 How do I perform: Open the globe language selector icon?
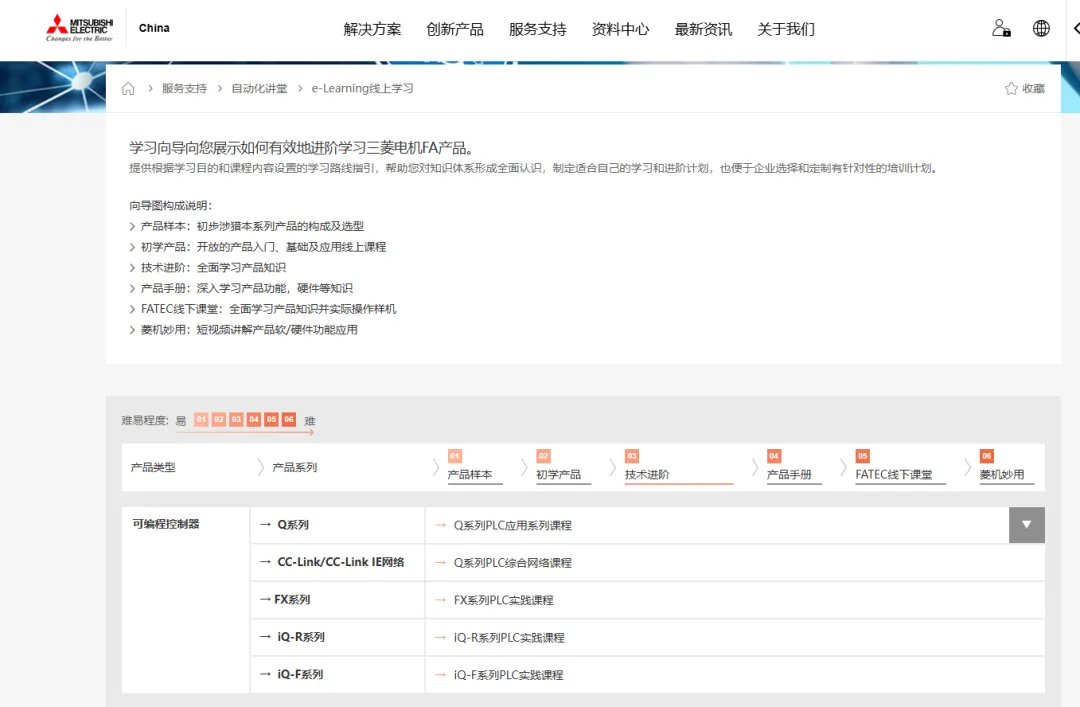[1041, 28]
